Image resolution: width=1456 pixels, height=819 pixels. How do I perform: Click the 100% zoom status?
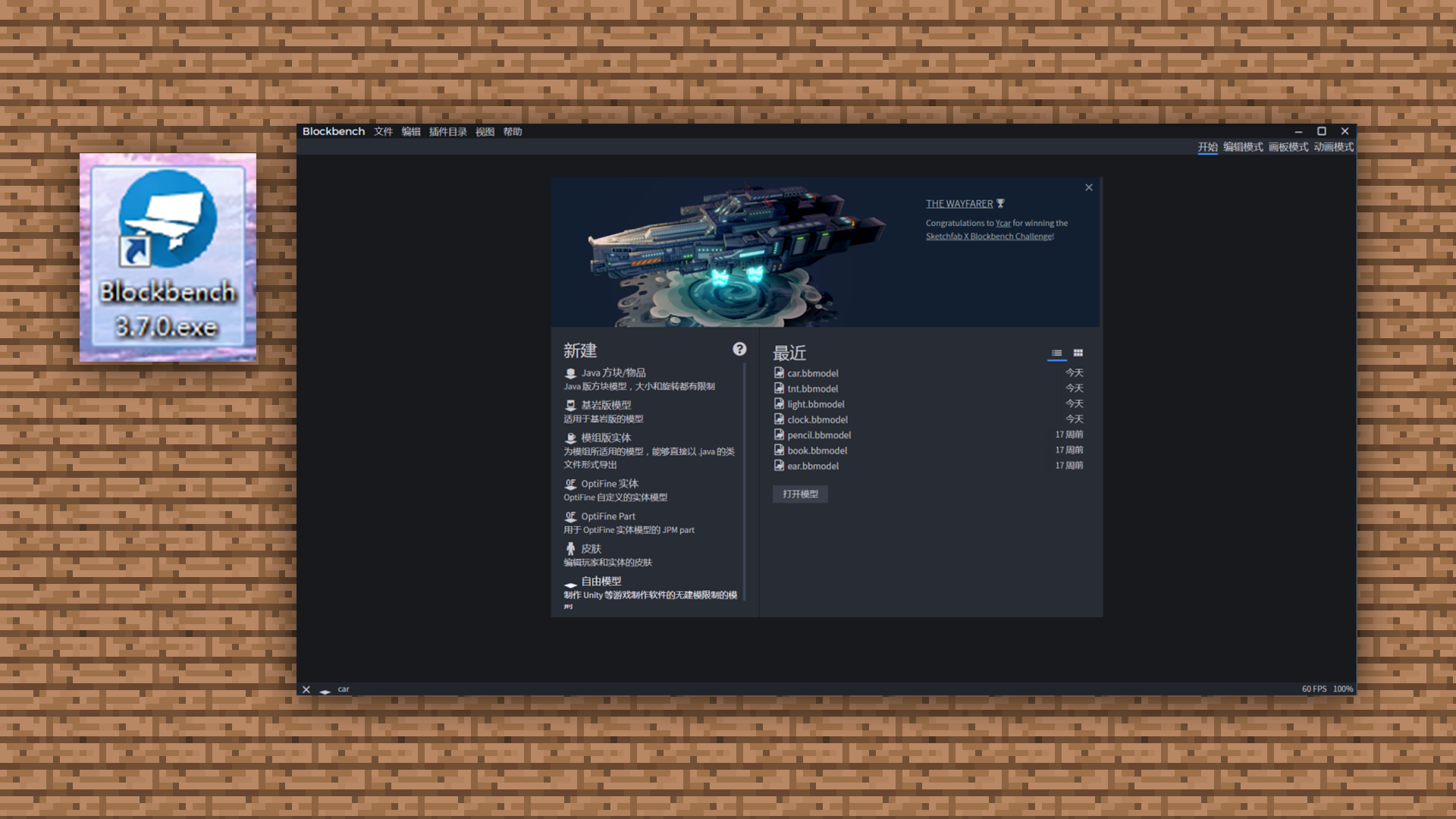1343,689
